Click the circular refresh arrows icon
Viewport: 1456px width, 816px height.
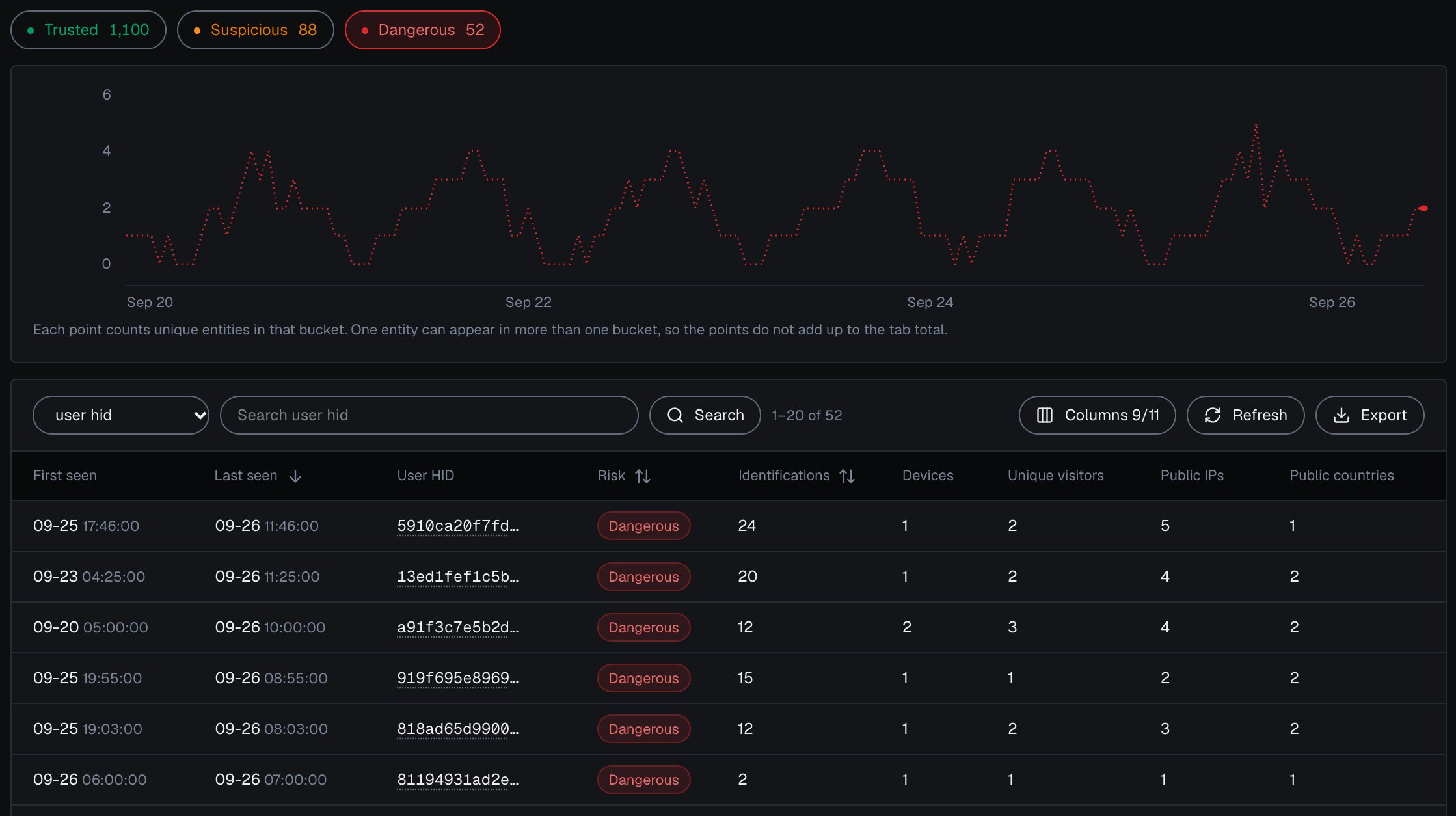[1213, 415]
